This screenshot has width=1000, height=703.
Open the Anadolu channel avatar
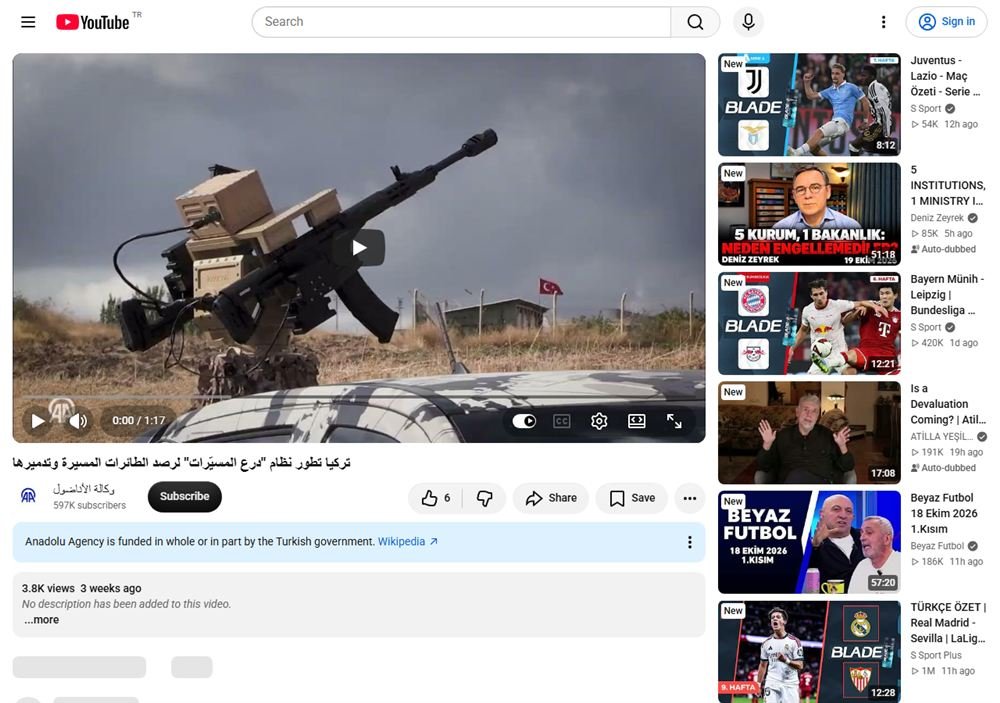pyautogui.click(x=29, y=496)
